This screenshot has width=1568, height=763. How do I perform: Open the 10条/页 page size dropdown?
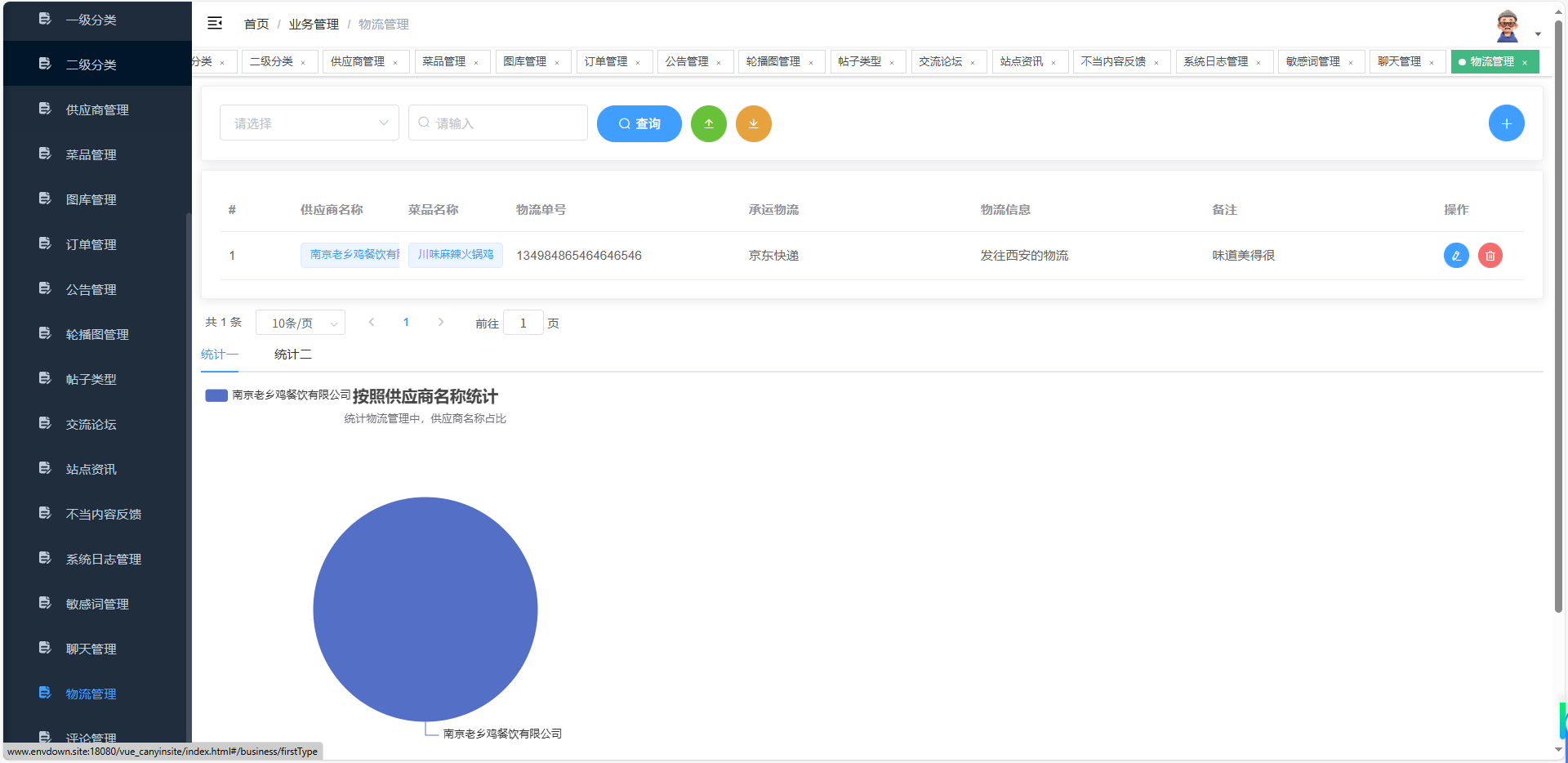tap(300, 322)
